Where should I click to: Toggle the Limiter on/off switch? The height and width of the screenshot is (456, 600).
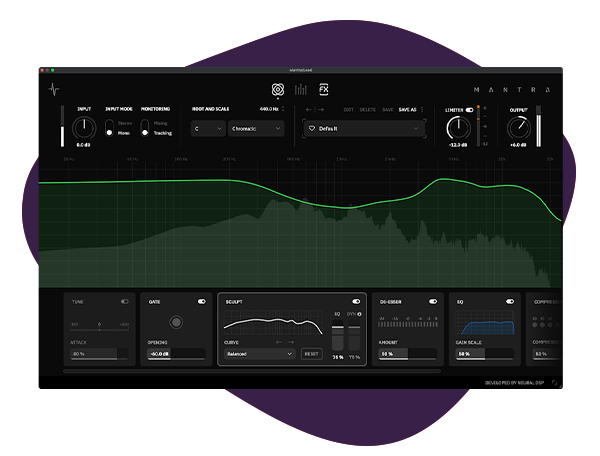(470, 110)
